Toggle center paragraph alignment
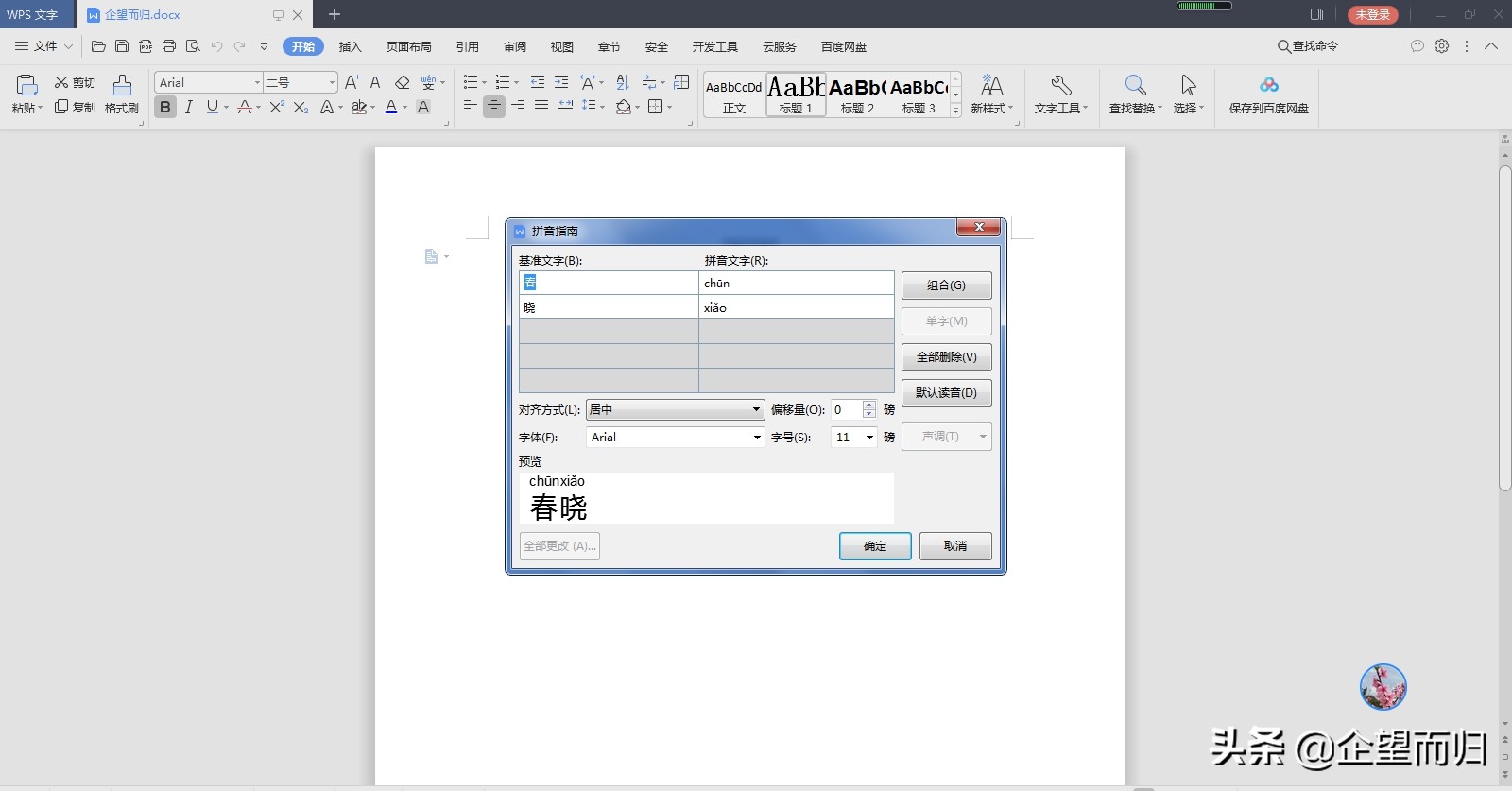 494,107
